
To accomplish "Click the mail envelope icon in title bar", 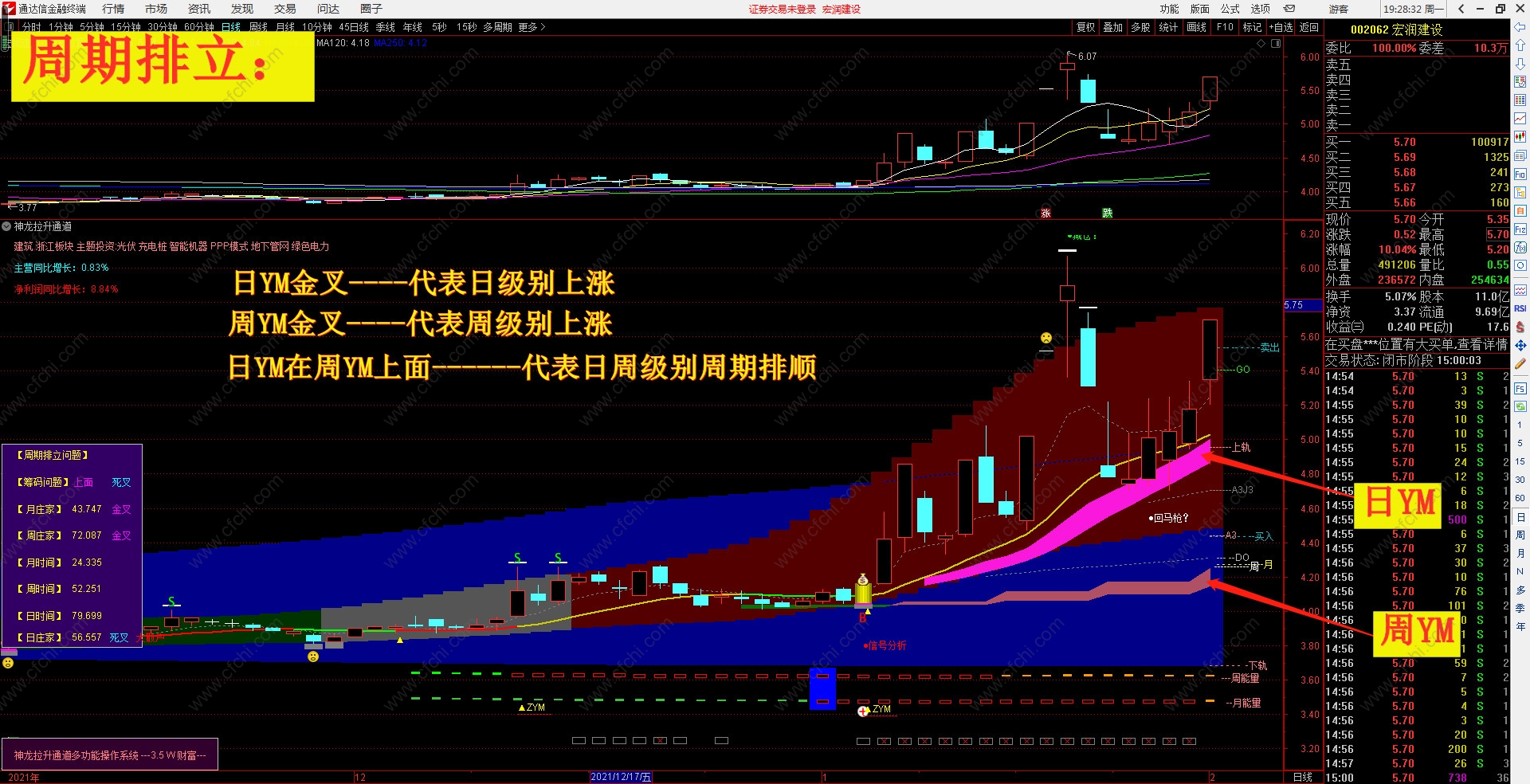I will [1289, 9].
